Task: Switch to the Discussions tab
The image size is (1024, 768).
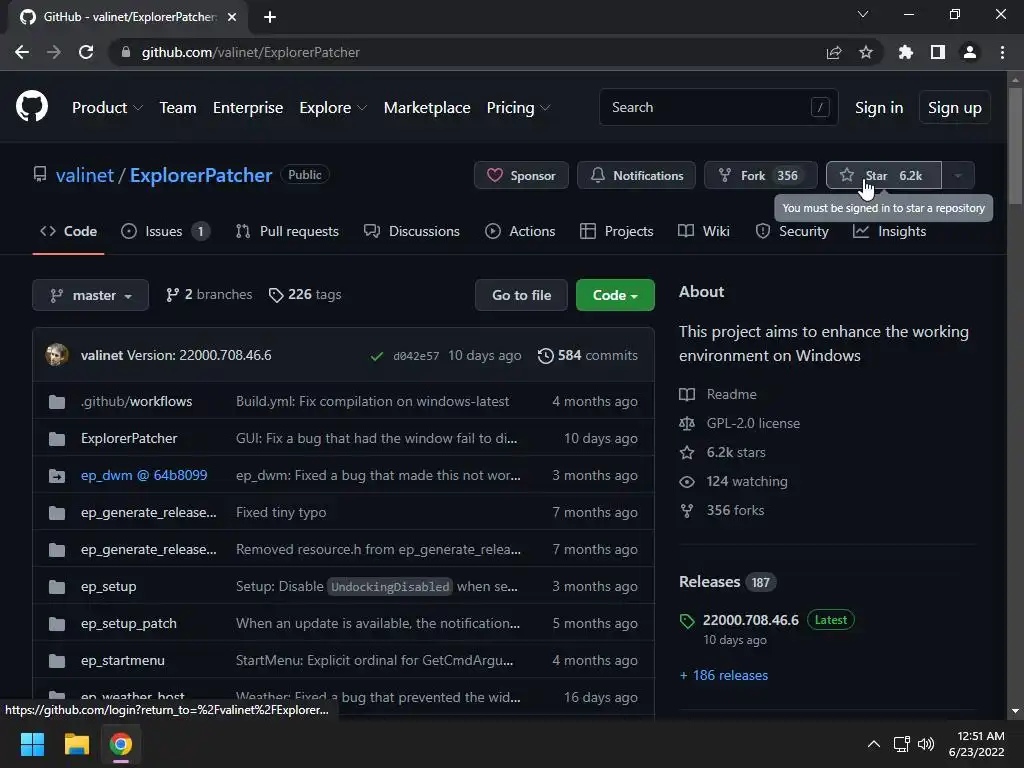Action: point(412,231)
